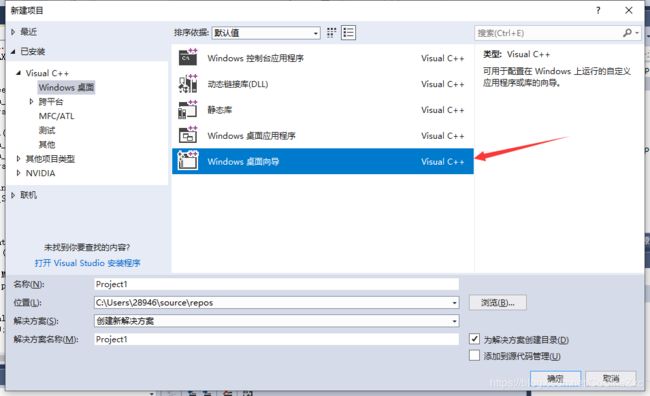Select Windows 桌面 in the tree
This screenshot has width=650, height=396.
pyautogui.click(x=66, y=87)
